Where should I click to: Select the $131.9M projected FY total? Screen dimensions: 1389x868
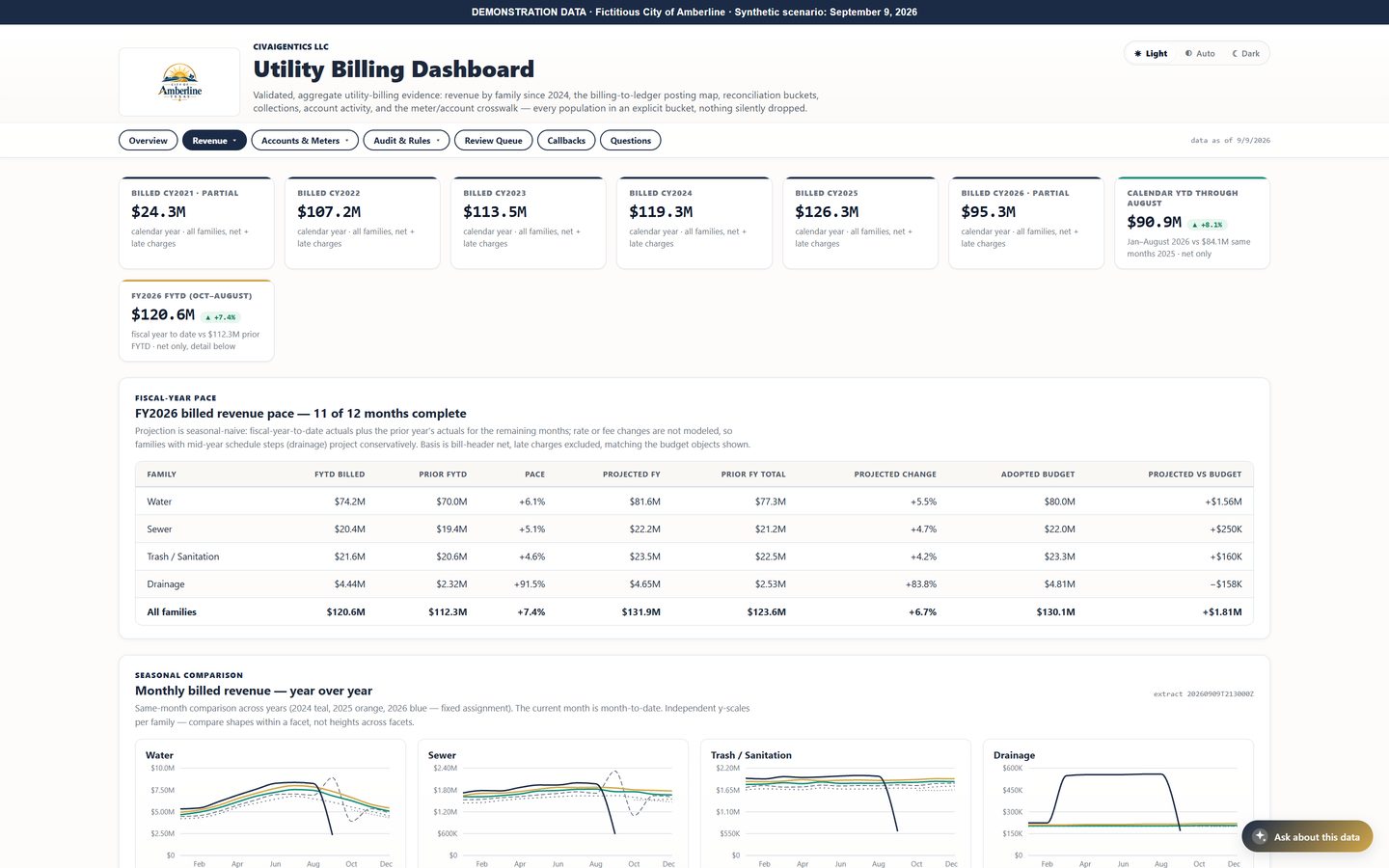(641, 612)
